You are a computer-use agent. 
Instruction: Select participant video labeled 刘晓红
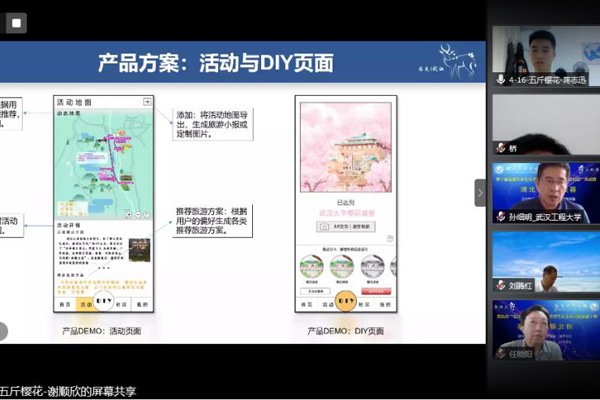pyautogui.click(x=545, y=260)
